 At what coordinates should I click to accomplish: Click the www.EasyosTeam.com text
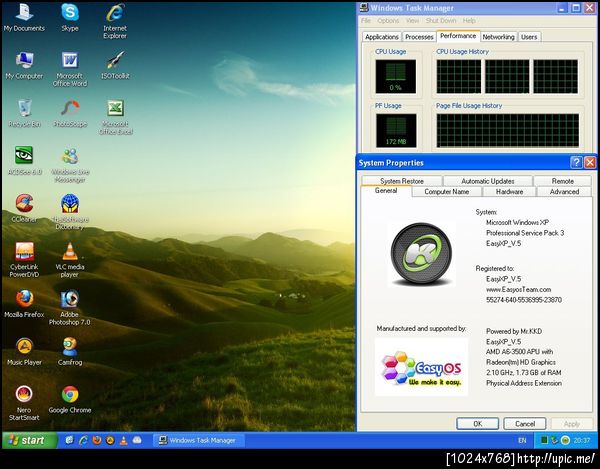pyautogui.click(x=518, y=290)
